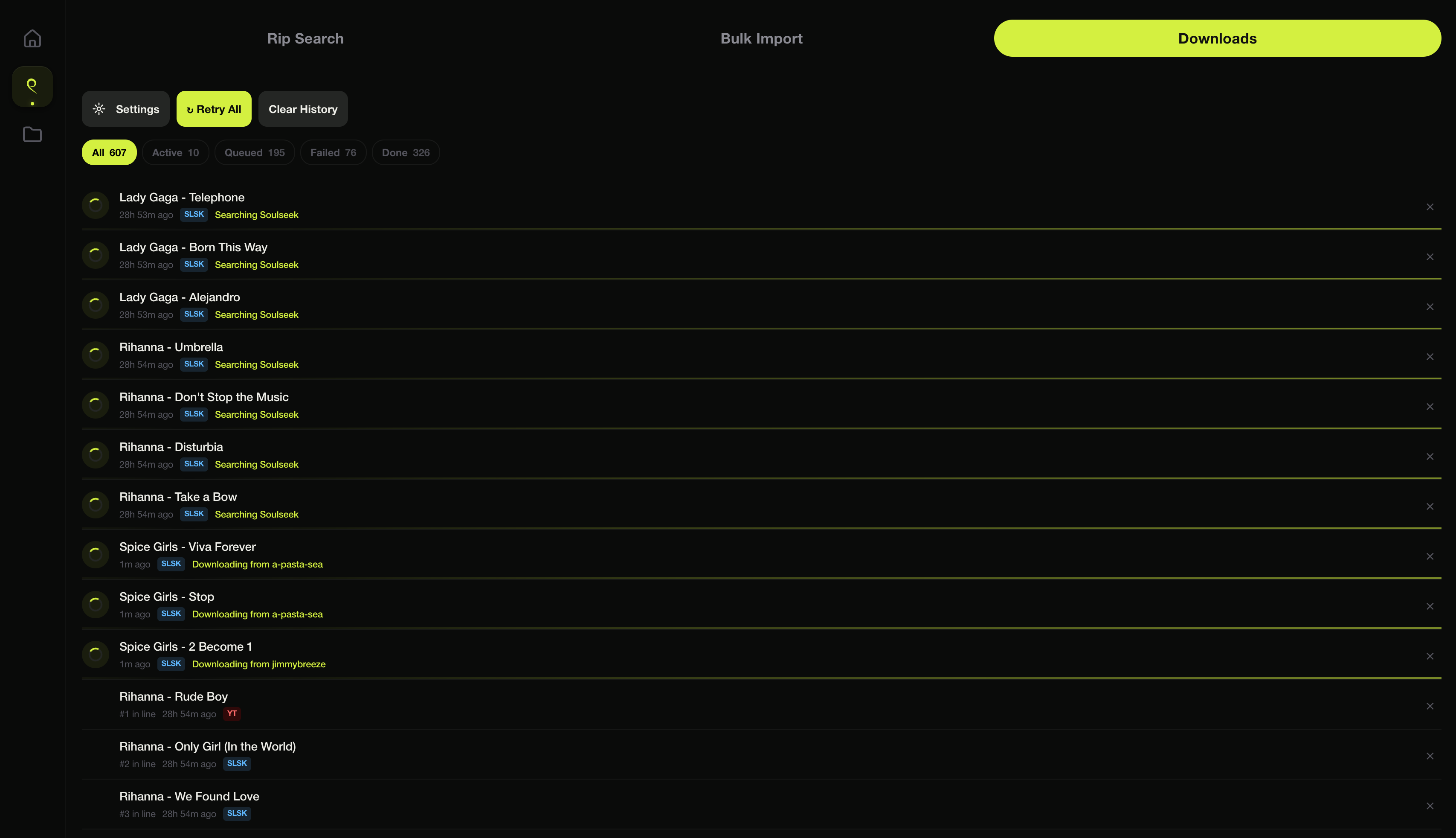Remove Lady Gaga - Telephone from list
Viewport: 1456px width, 838px height.
[1430, 207]
